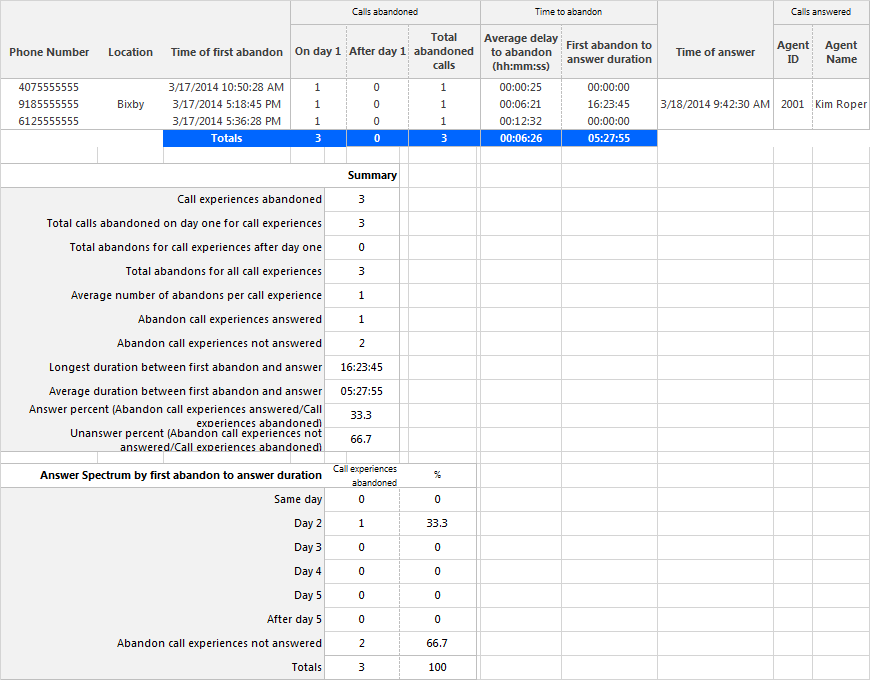Select Abandon call experiences not answered in Summary
This screenshot has width=870, height=680.
[219, 343]
